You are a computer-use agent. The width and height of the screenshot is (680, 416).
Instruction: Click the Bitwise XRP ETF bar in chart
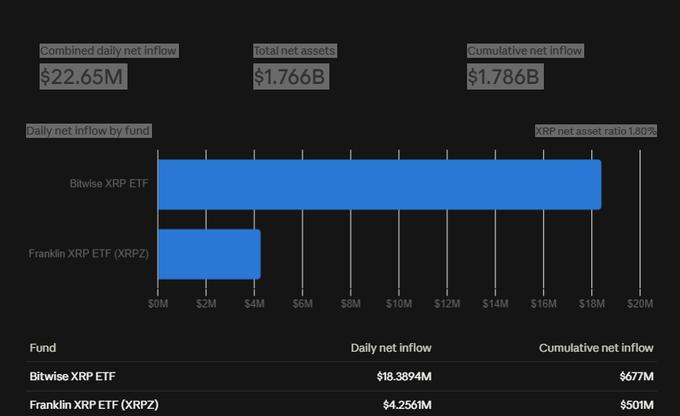[x=380, y=184]
